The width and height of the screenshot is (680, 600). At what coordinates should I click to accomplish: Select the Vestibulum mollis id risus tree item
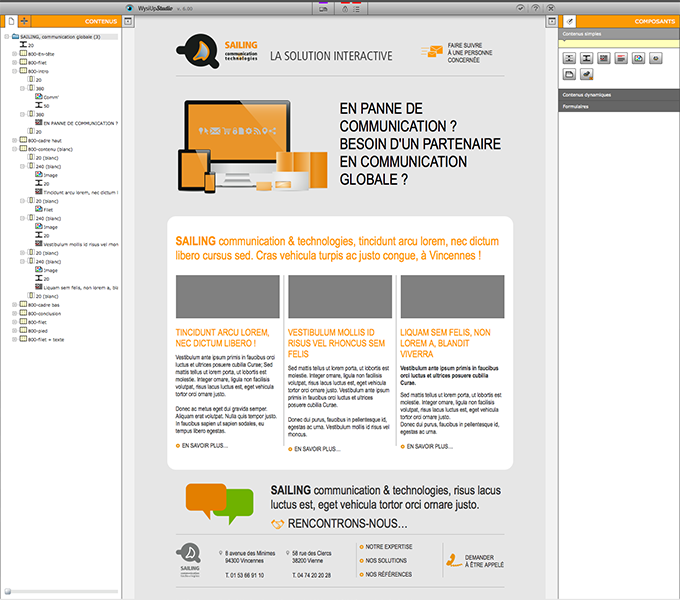click(76, 244)
